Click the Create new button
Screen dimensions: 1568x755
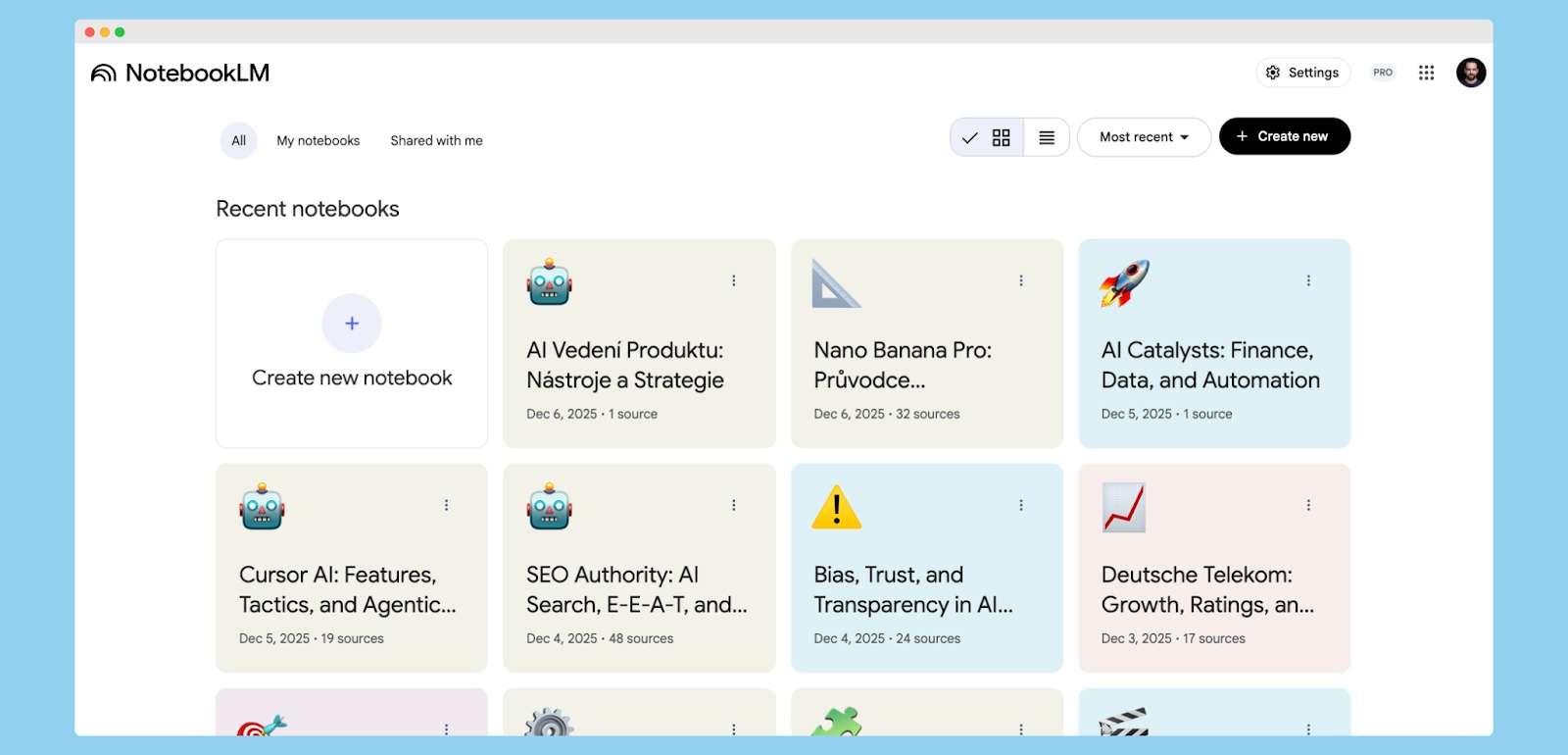click(x=1284, y=136)
